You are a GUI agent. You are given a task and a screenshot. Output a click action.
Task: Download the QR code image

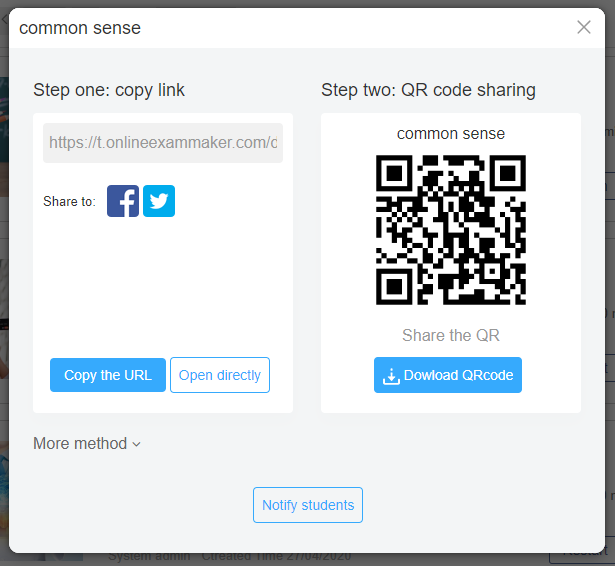point(448,375)
